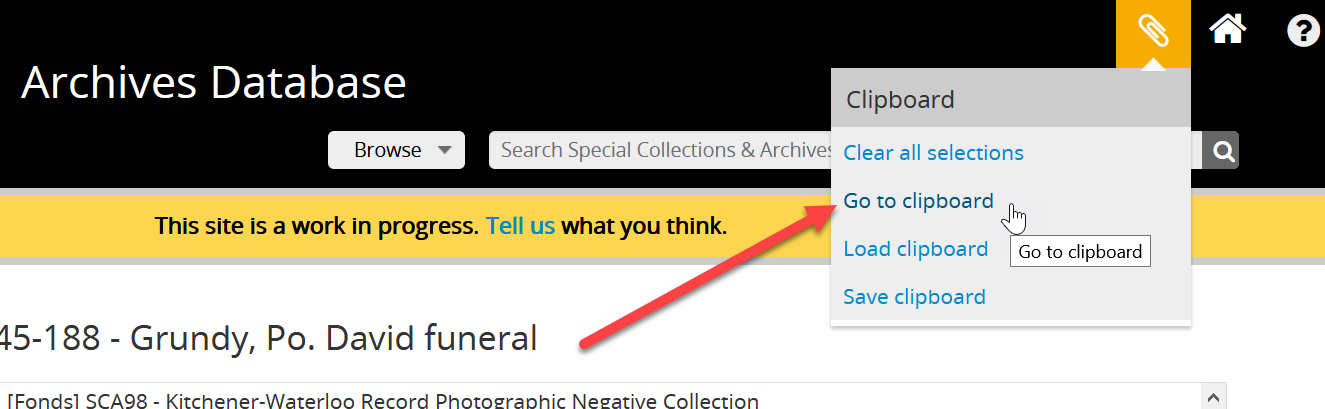Follow the Tell us link
This screenshot has width=1325, height=409.
[520, 226]
